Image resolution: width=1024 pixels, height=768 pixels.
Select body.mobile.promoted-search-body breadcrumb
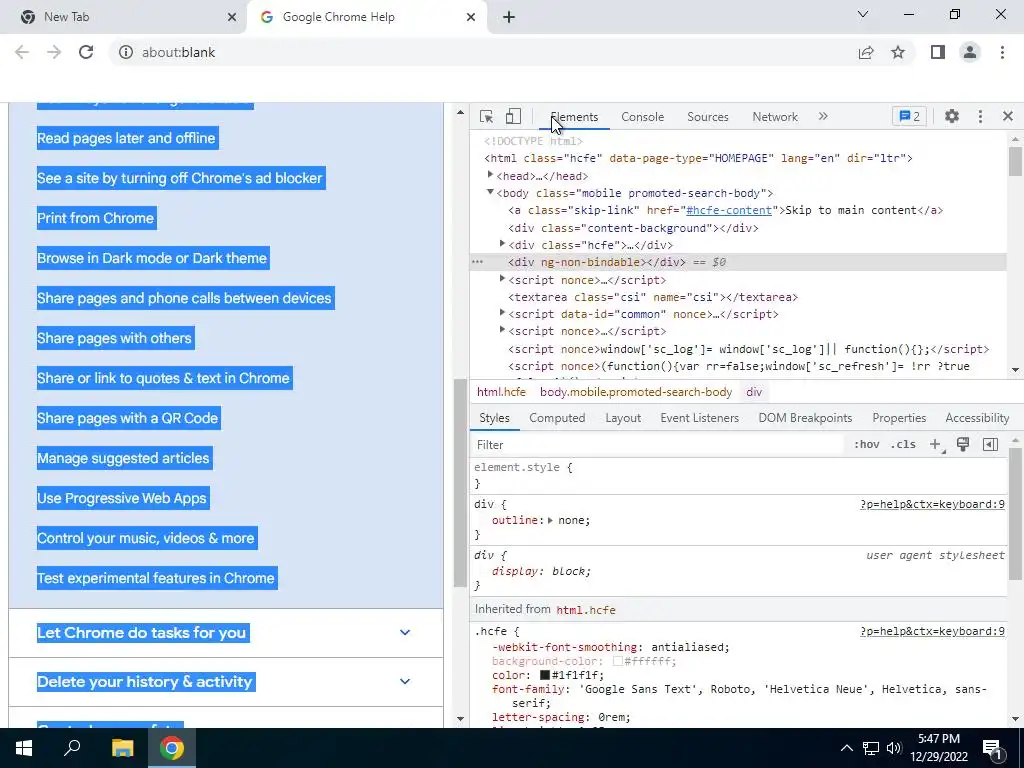(635, 392)
